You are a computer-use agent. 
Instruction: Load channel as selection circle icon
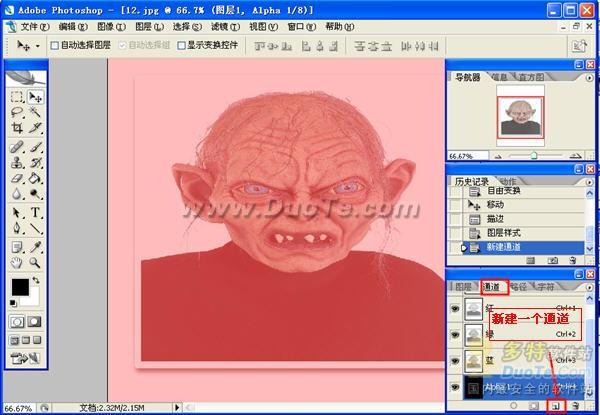514,405
